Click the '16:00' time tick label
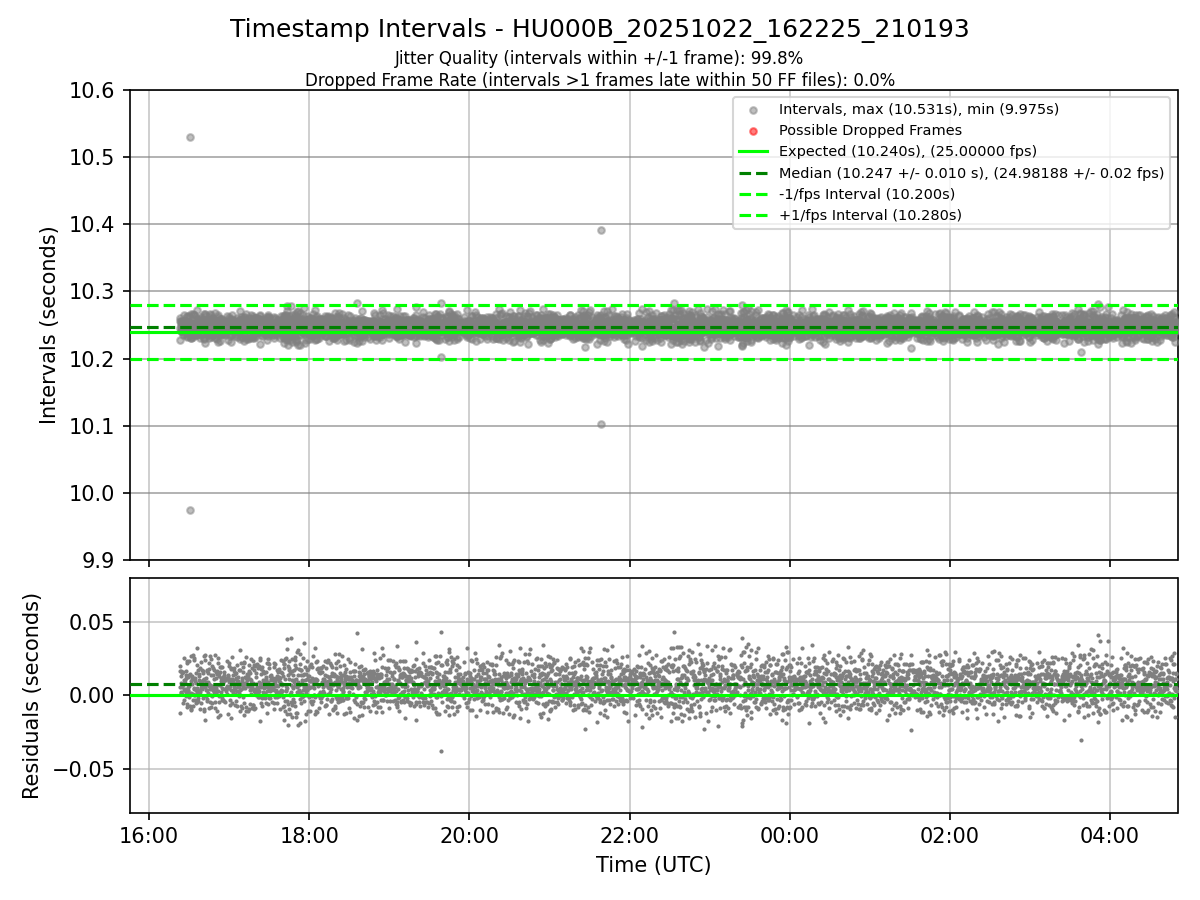 pyautogui.click(x=149, y=836)
